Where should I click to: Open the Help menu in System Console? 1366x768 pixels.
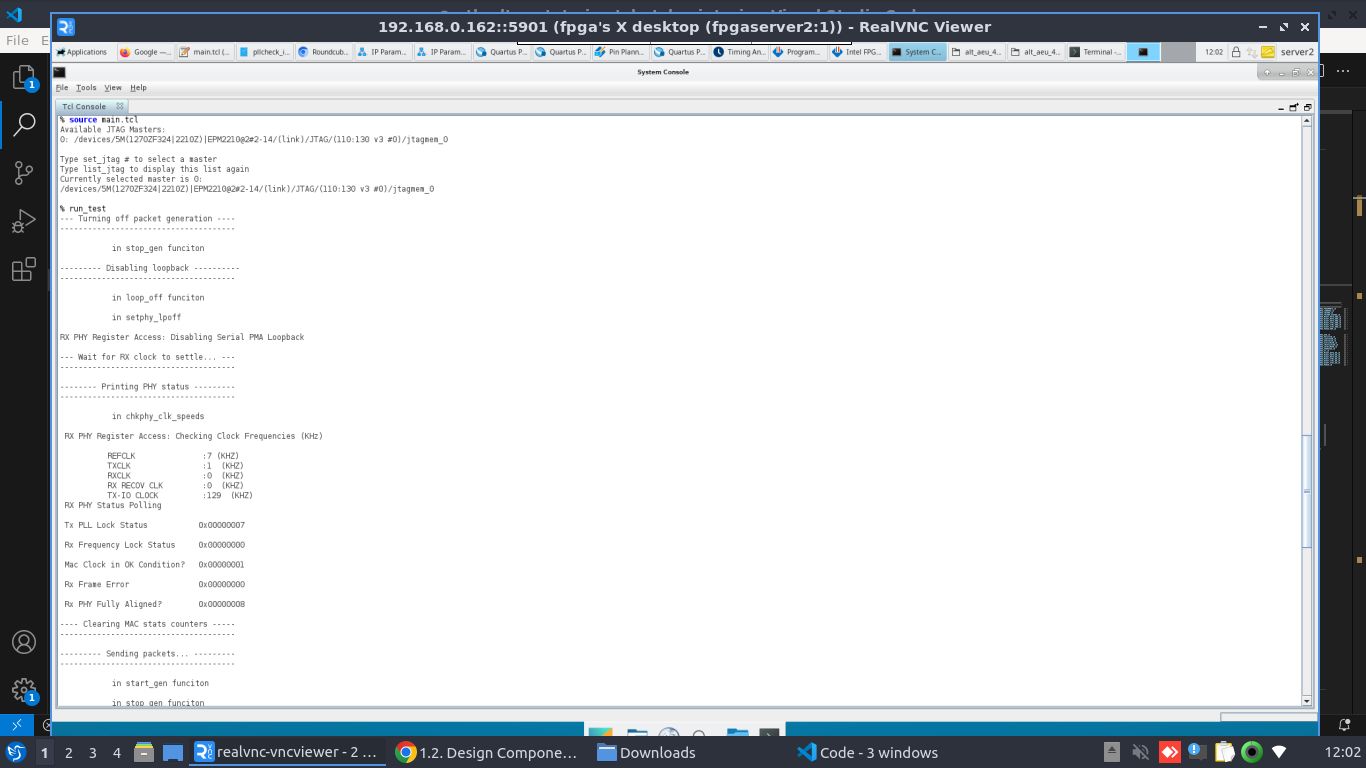(x=138, y=88)
